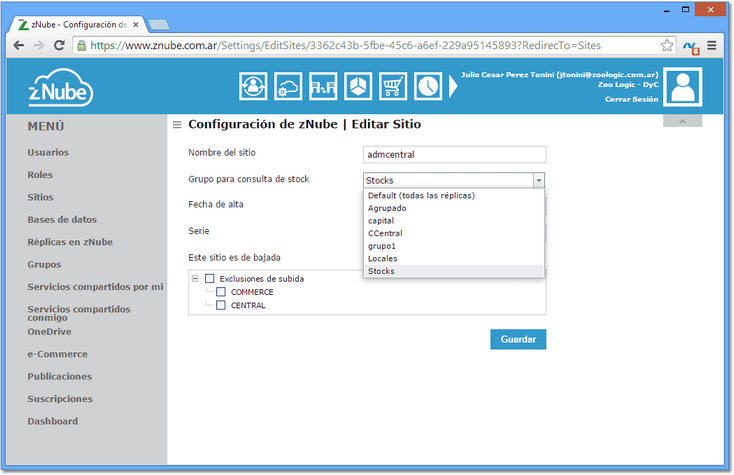This screenshot has height=475, width=734.
Task: Go back with the browser back arrow
Action: click(19, 45)
